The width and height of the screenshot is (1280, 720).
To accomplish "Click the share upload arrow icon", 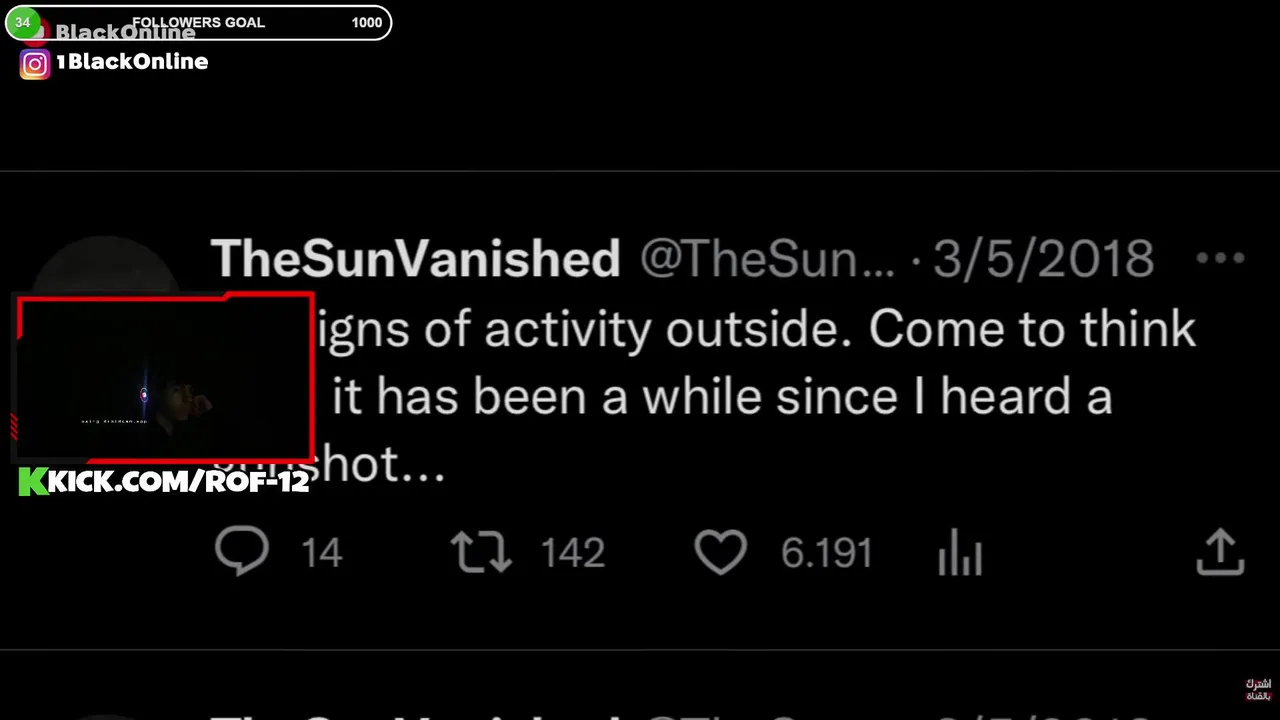I will pyautogui.click(x=1220, y=552).
